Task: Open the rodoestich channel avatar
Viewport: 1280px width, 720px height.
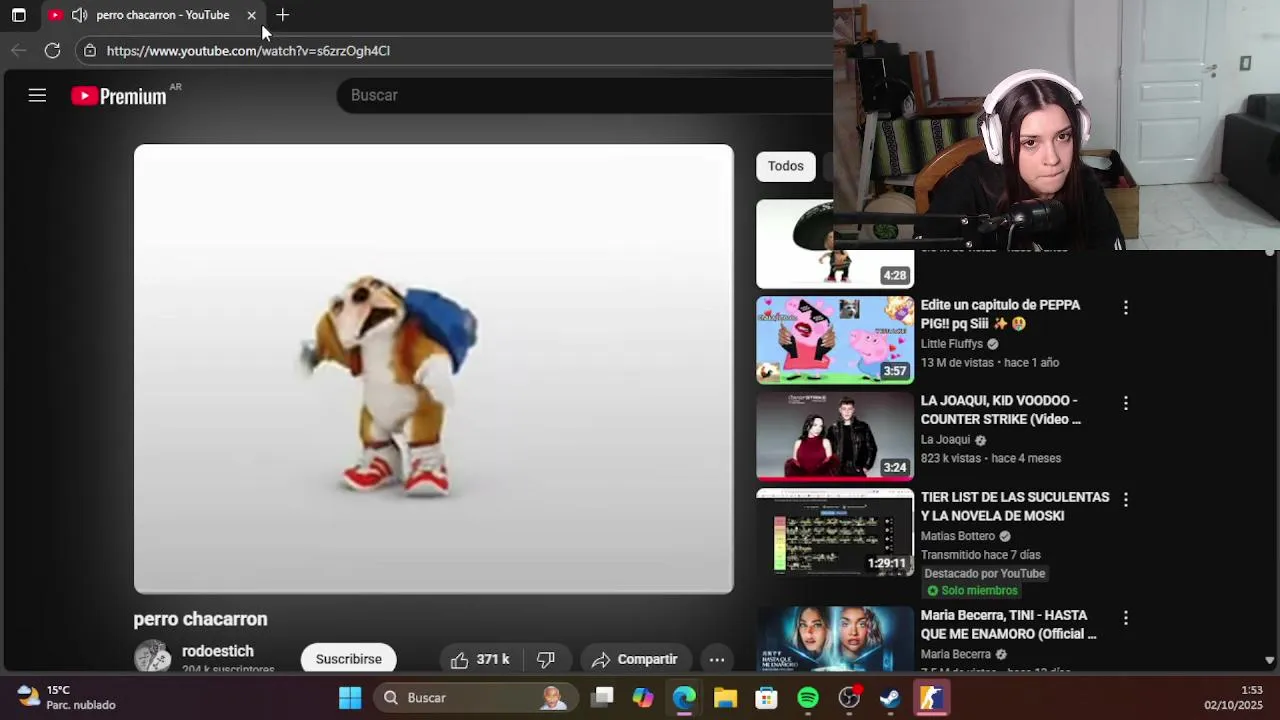Action: tap(153, 657)
